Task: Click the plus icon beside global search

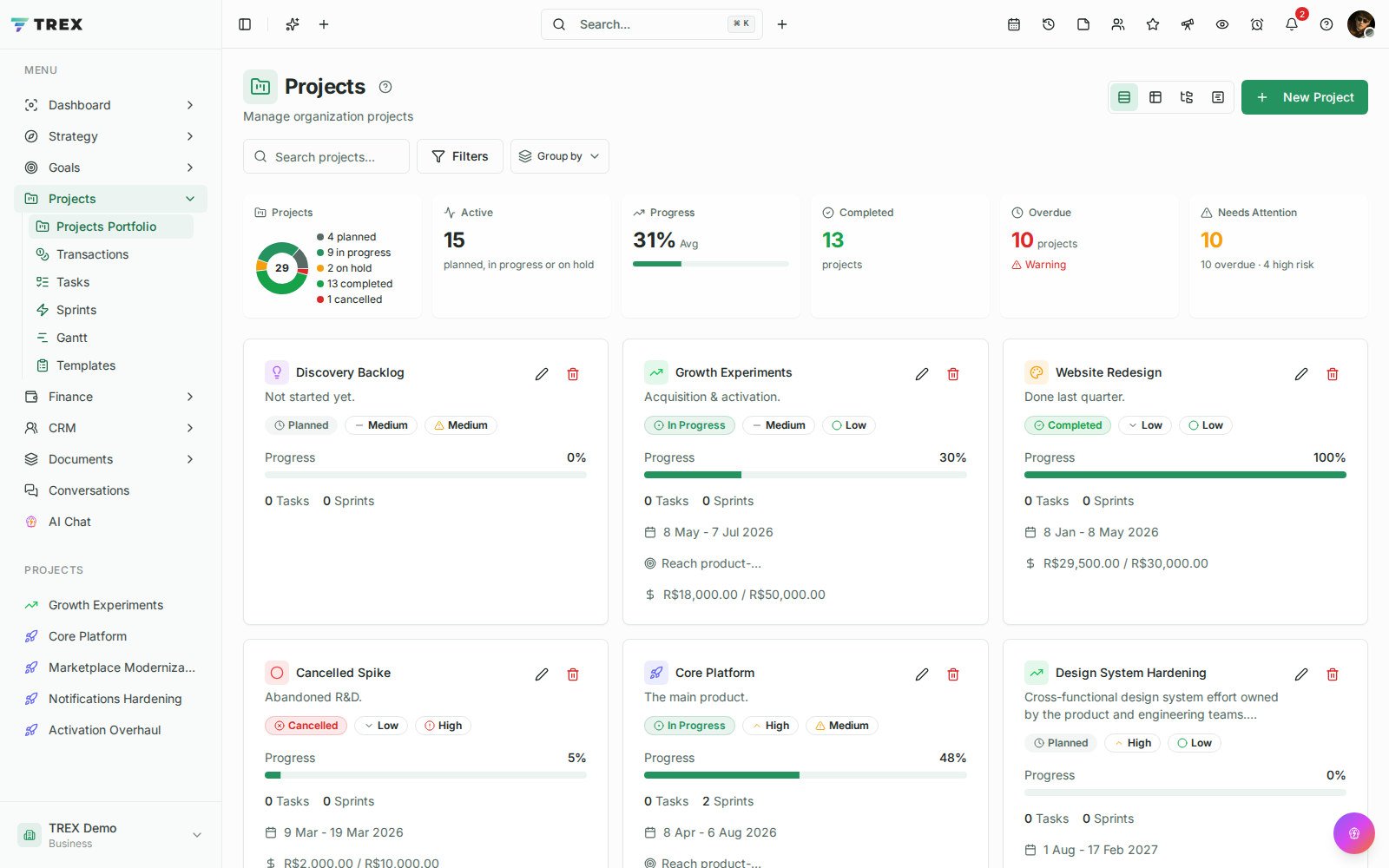Action: point(782,24)
